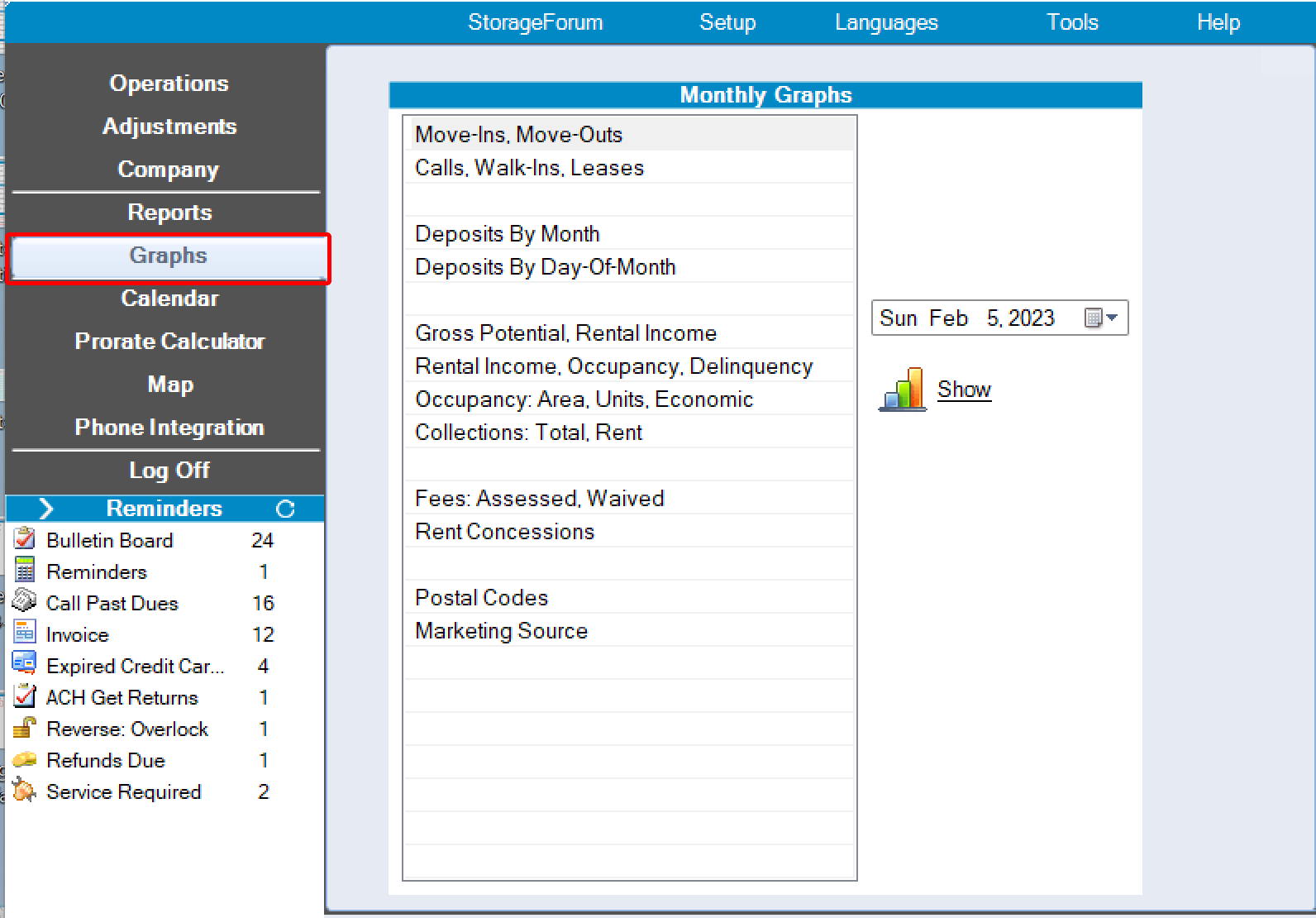Click Invoice count 12
The image size is (1316, 918).
(x=263, y=634)
